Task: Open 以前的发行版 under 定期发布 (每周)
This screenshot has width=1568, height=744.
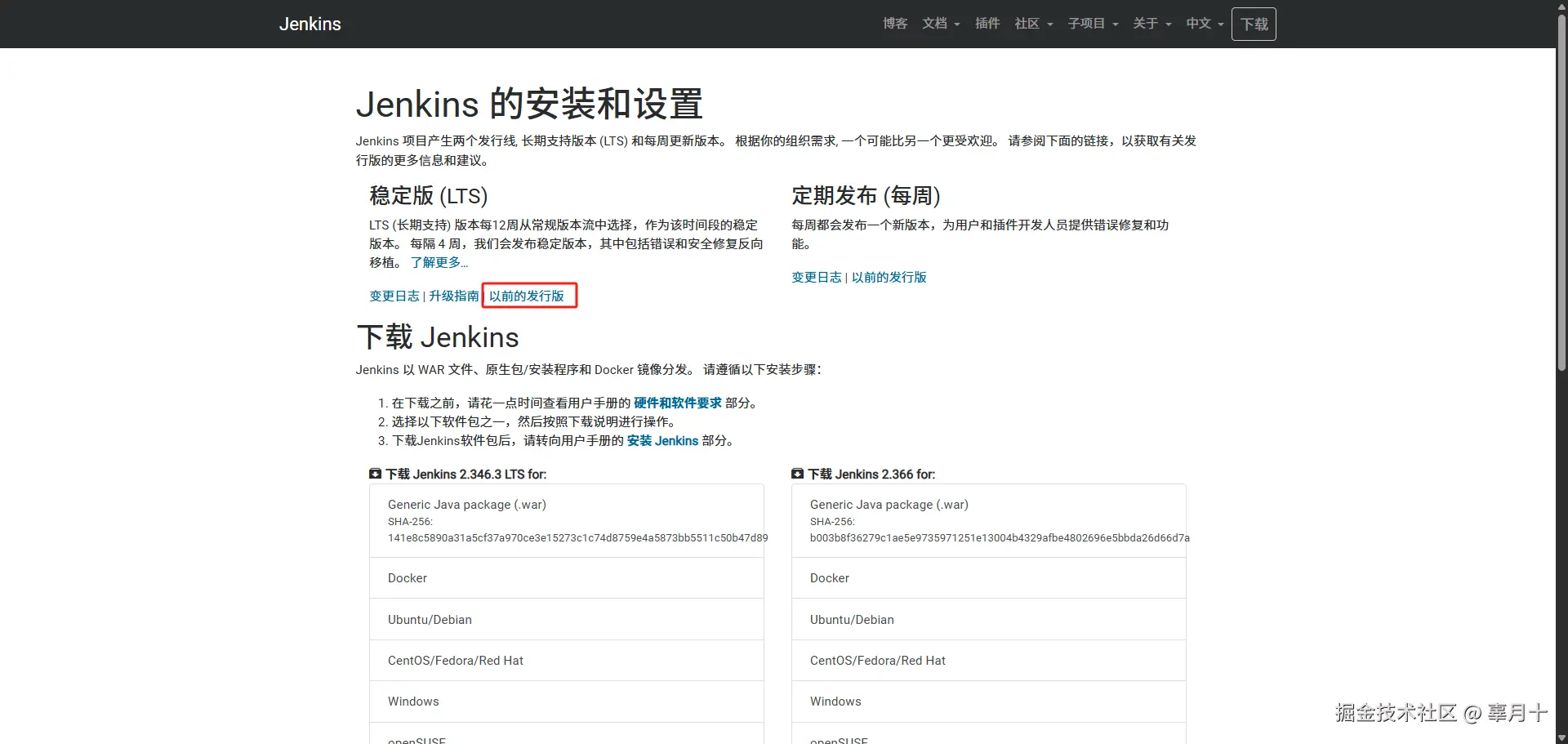Action: click(x=889, y=277)
